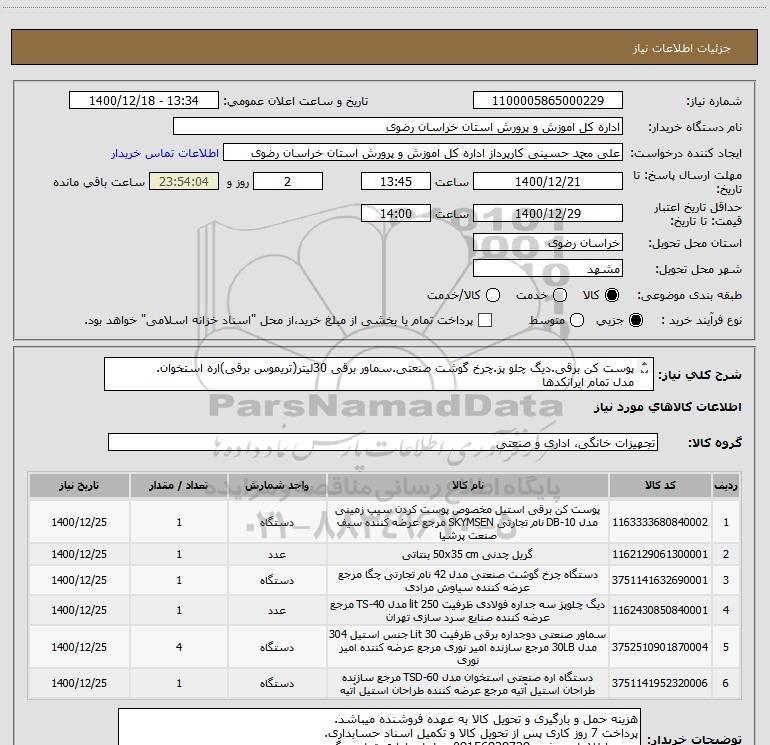The image size is (770, 745).
Task: Click the response deadline date 1400/12/21
Action: [548, 181]
